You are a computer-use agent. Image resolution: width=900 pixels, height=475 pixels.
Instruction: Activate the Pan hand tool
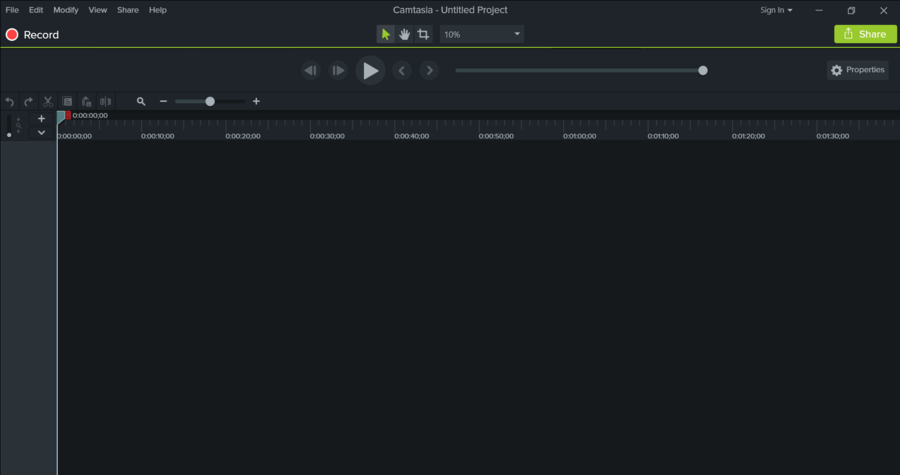(404, 34)
